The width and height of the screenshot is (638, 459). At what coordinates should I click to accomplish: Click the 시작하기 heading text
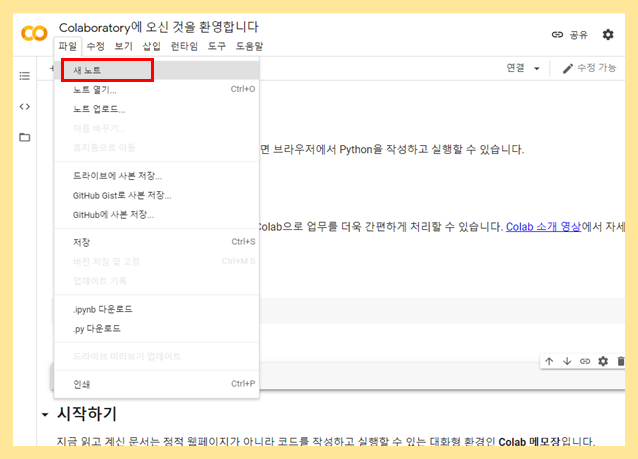pos(87,414)
